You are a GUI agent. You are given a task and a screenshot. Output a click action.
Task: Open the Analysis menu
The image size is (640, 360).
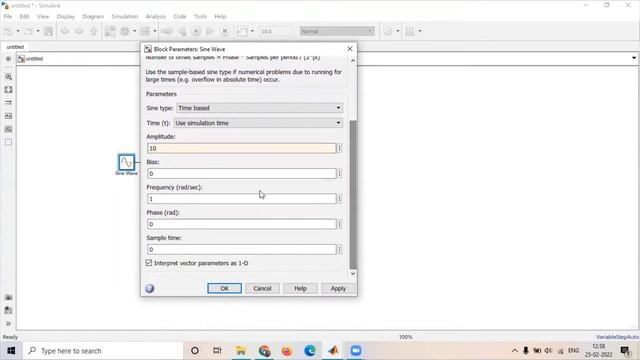[x=156, y=17]
